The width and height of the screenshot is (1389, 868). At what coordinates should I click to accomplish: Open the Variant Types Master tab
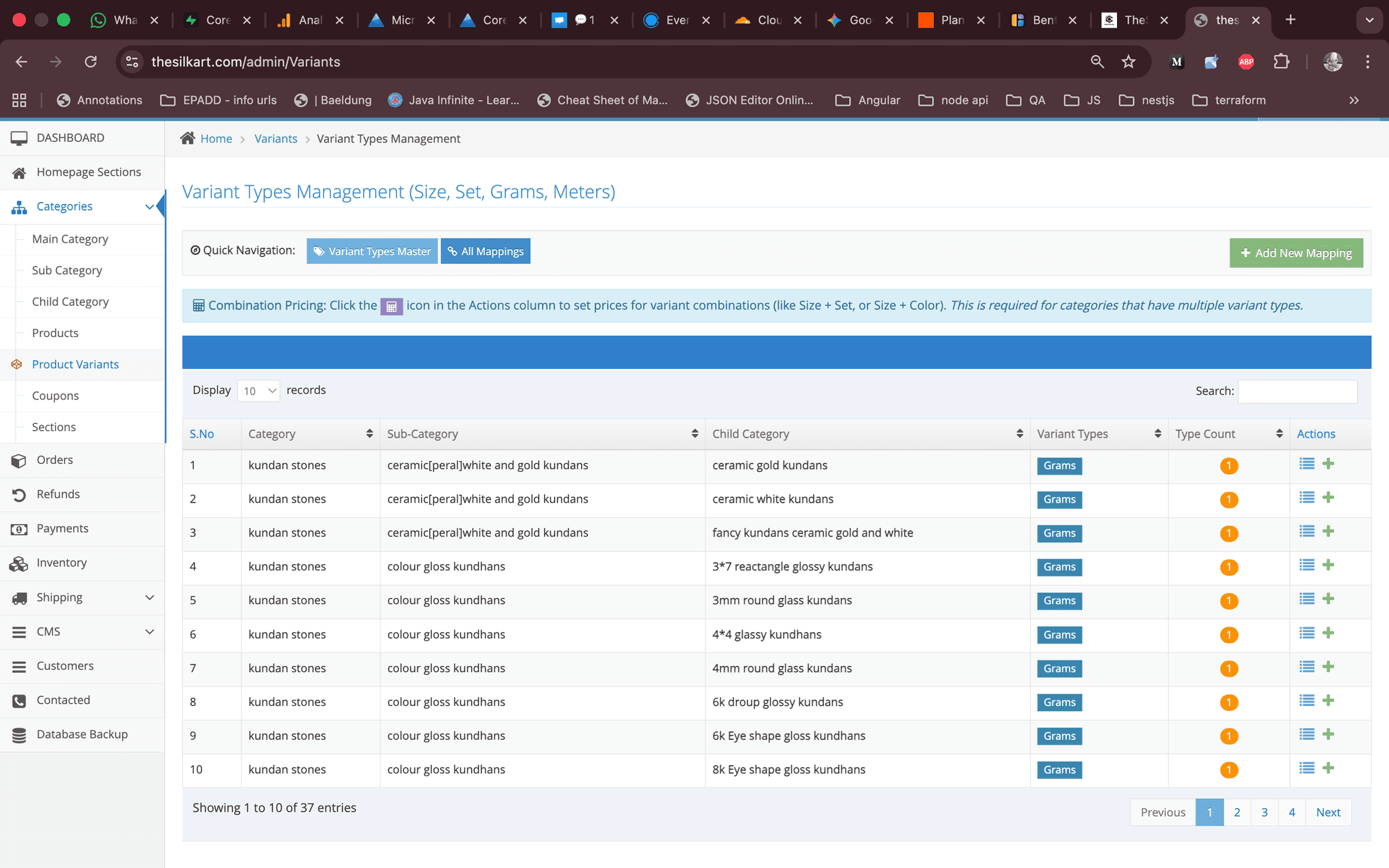click(372, 251)
